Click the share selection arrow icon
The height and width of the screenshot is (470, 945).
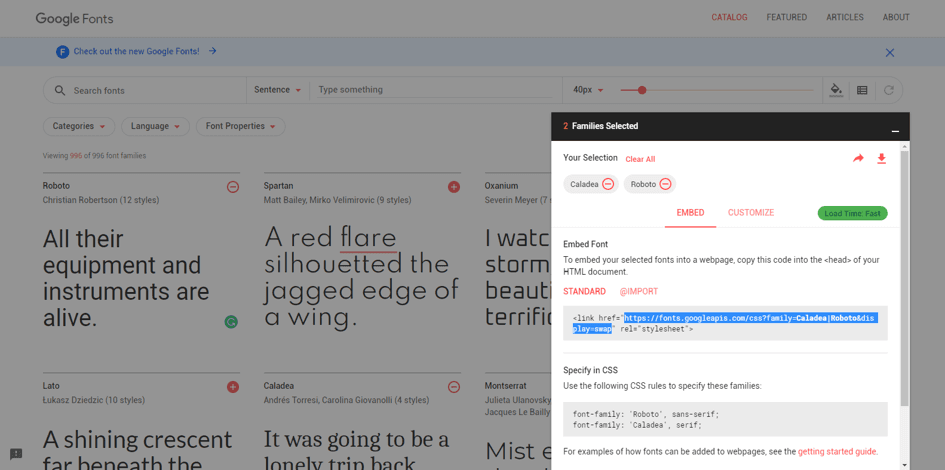click(858, 158)
